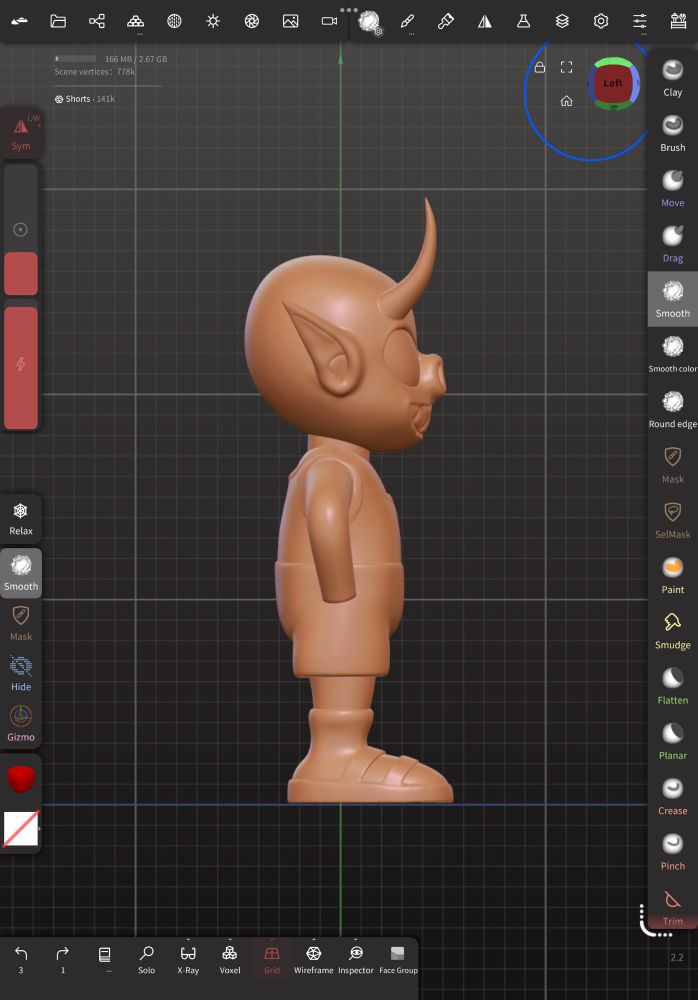
Task: Choose the Mask shortcut on left panel
Action: click(21, 623)
